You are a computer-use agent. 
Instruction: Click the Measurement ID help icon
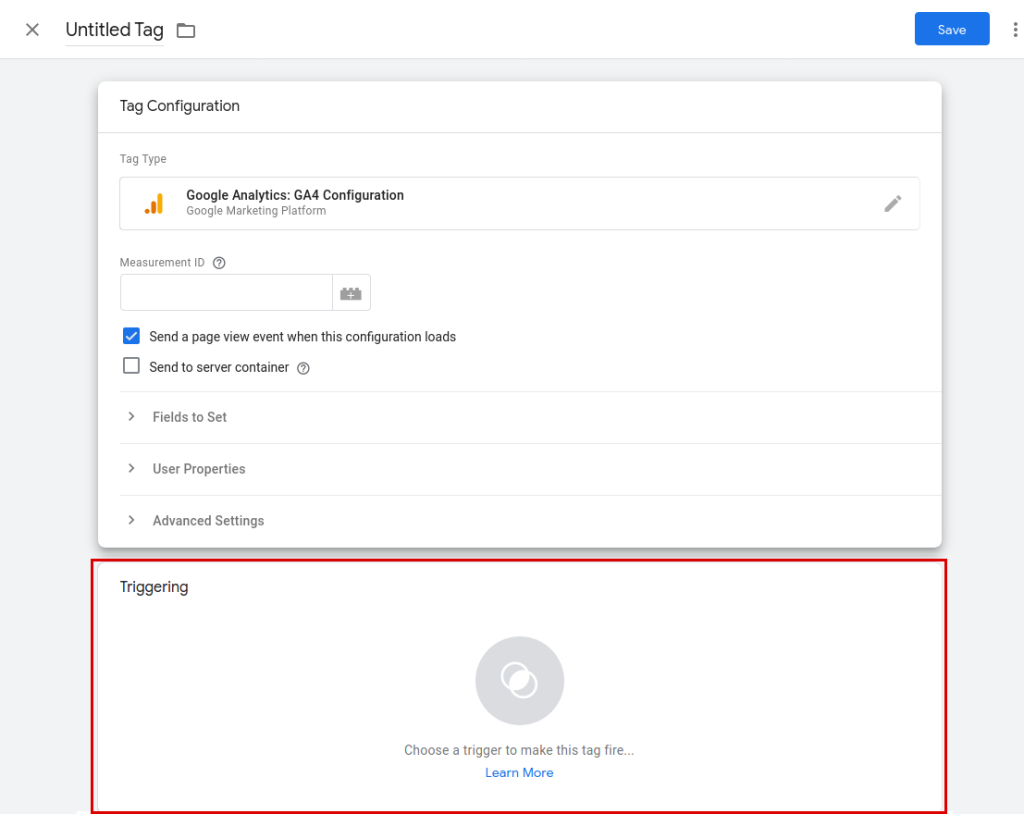point(219,263)
